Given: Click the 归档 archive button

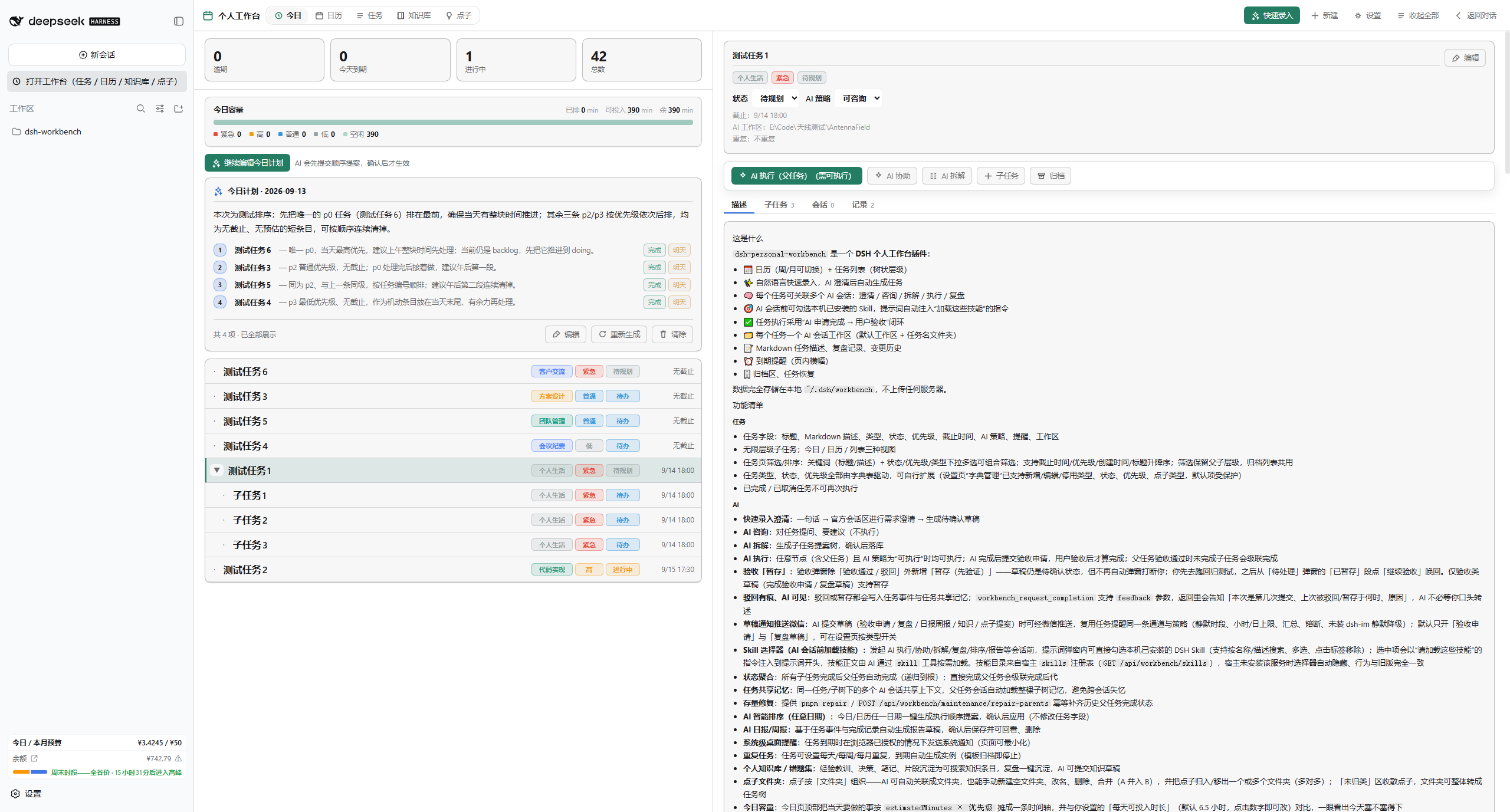Looking at the screenshot, I should click(x=1051, y=176).
